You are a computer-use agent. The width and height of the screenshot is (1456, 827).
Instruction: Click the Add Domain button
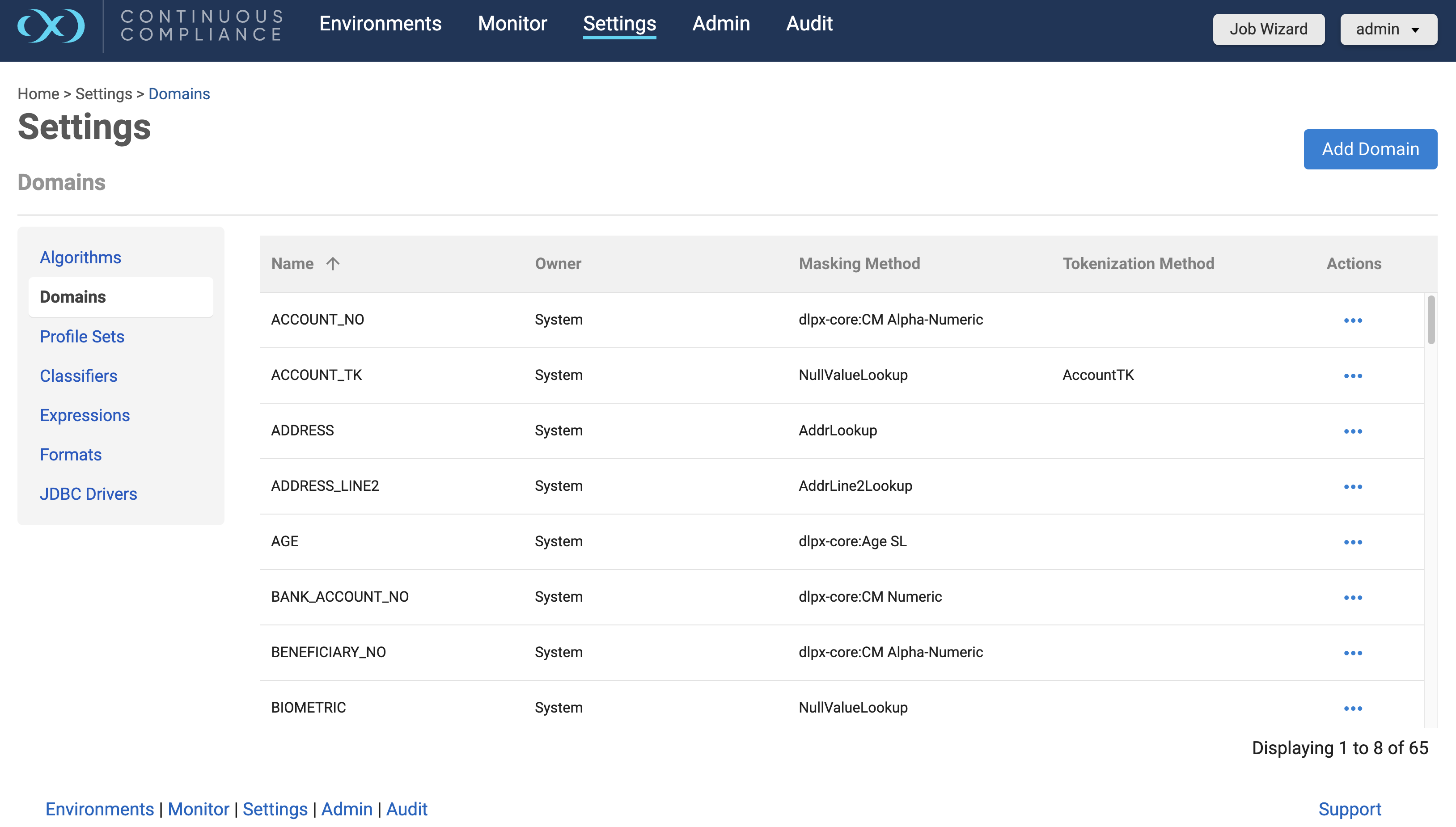pos(1370,149)
